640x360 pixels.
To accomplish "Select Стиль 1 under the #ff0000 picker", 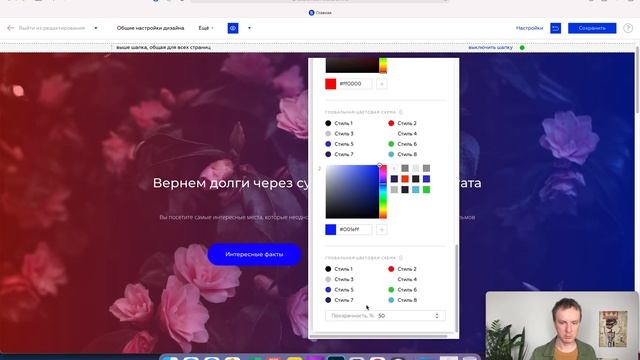I will point(339,123).
